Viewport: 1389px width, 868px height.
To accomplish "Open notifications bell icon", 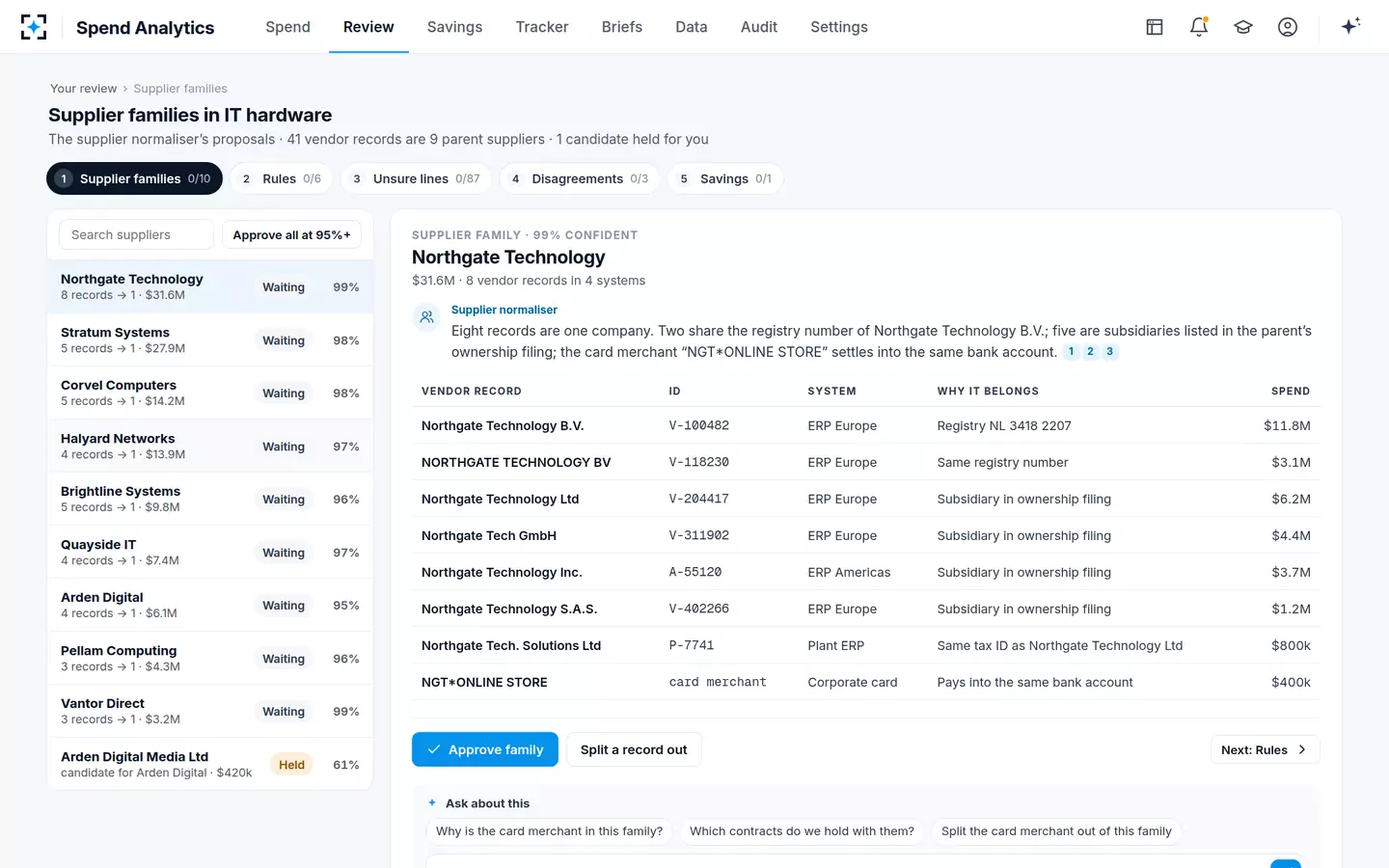I will pos(1199,27).
